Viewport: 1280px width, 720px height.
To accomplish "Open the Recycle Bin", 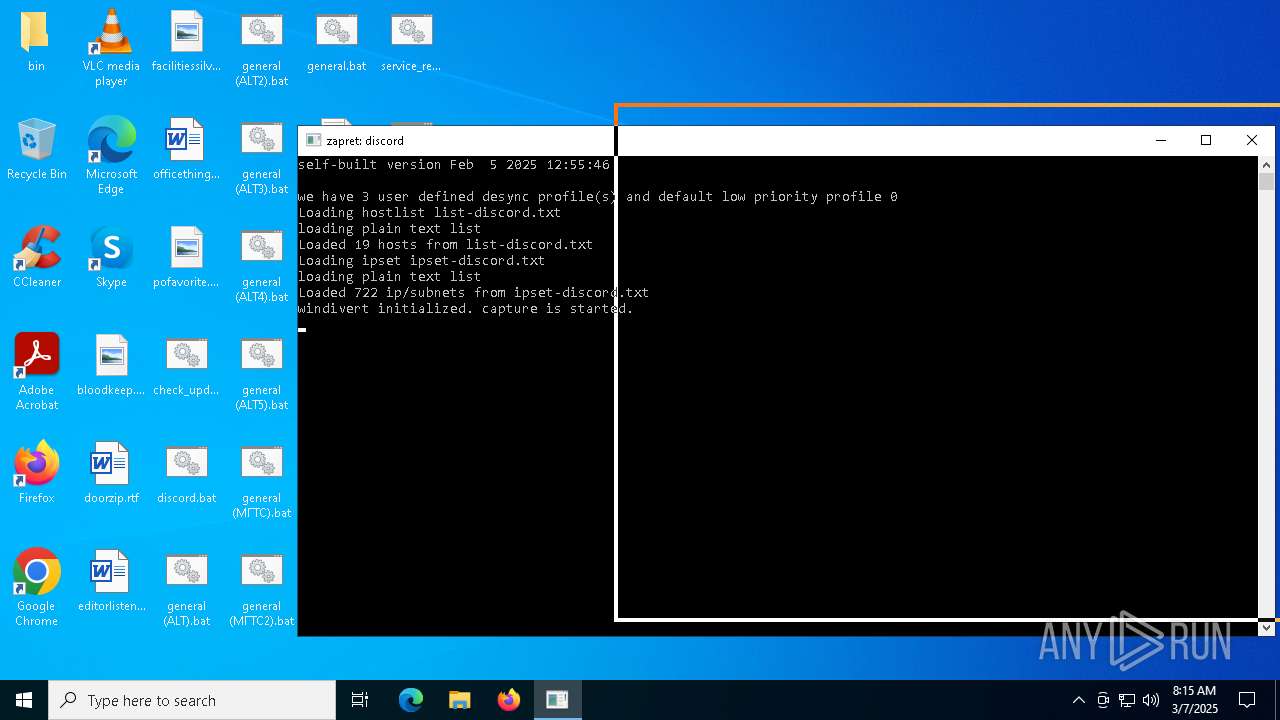I will click(36, 148).
